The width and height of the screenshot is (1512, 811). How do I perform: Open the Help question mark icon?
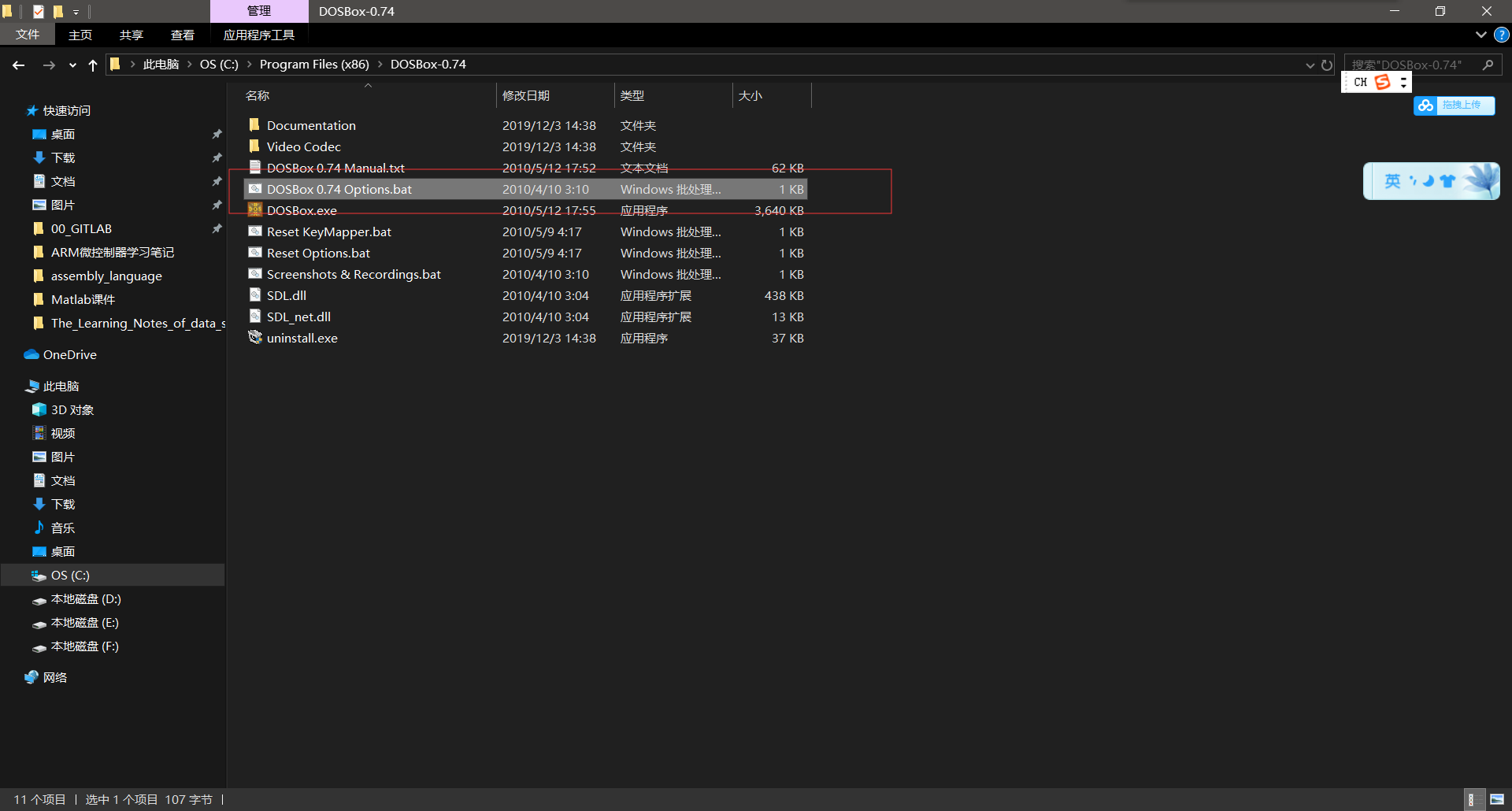1502,35
